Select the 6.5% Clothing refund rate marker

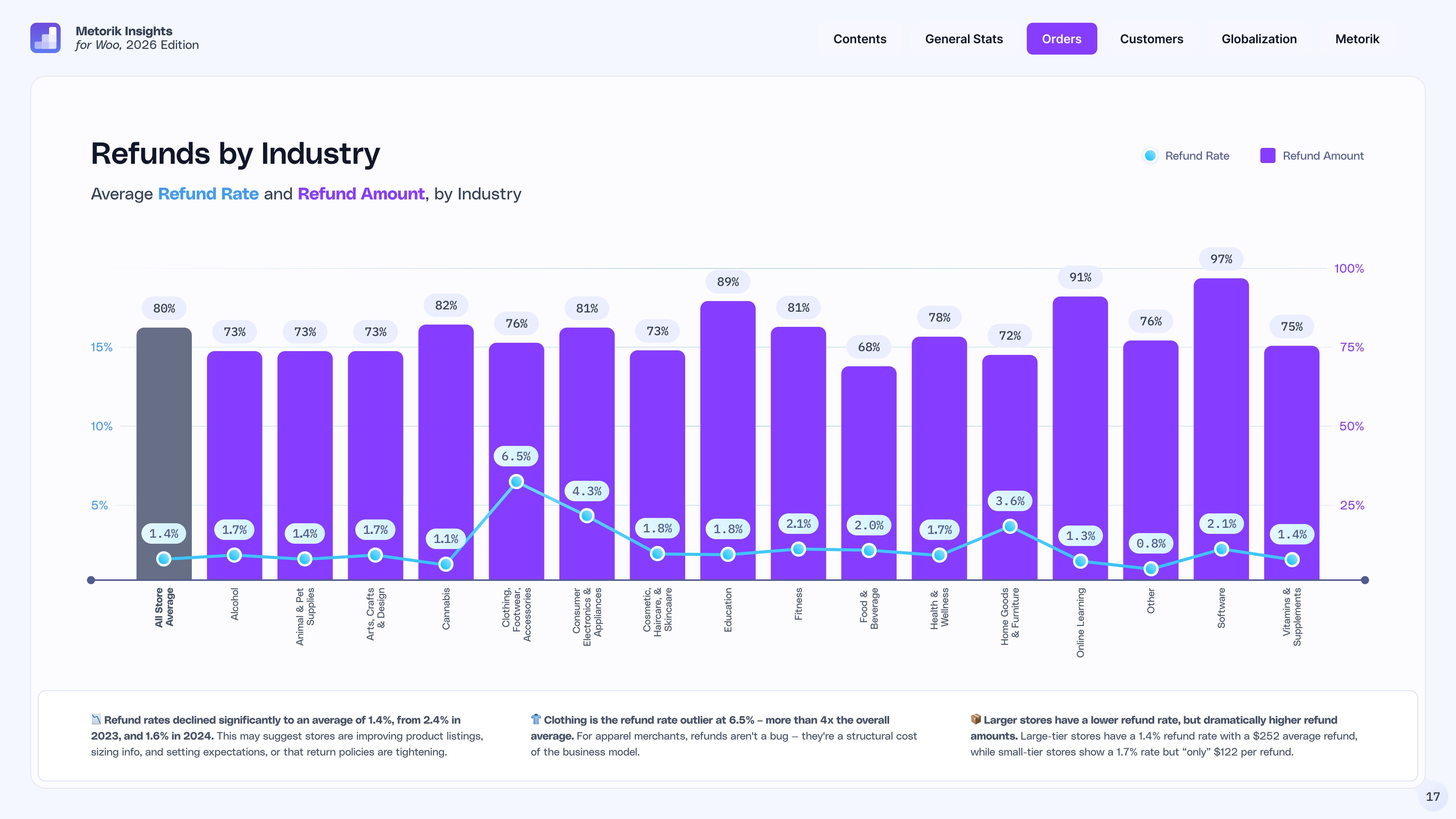coord(516,481)
